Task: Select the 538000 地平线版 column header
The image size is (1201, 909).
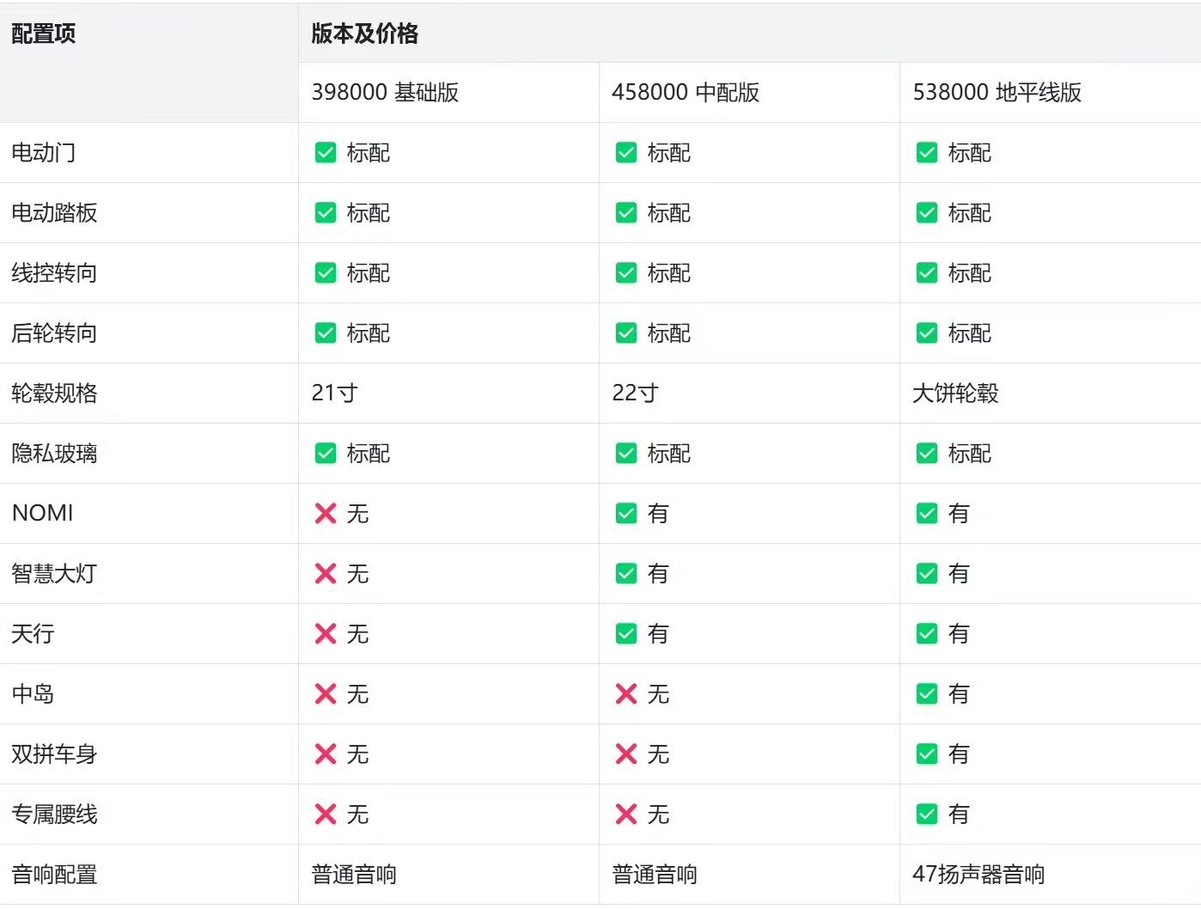Action: pyautogui.click(x=997, y=93)
